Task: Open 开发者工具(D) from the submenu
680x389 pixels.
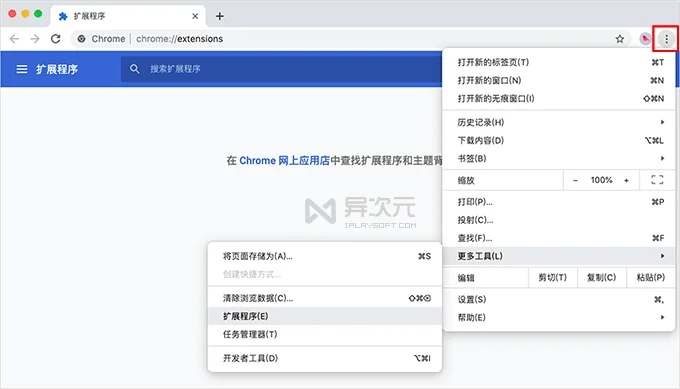Action: [325, 358]
